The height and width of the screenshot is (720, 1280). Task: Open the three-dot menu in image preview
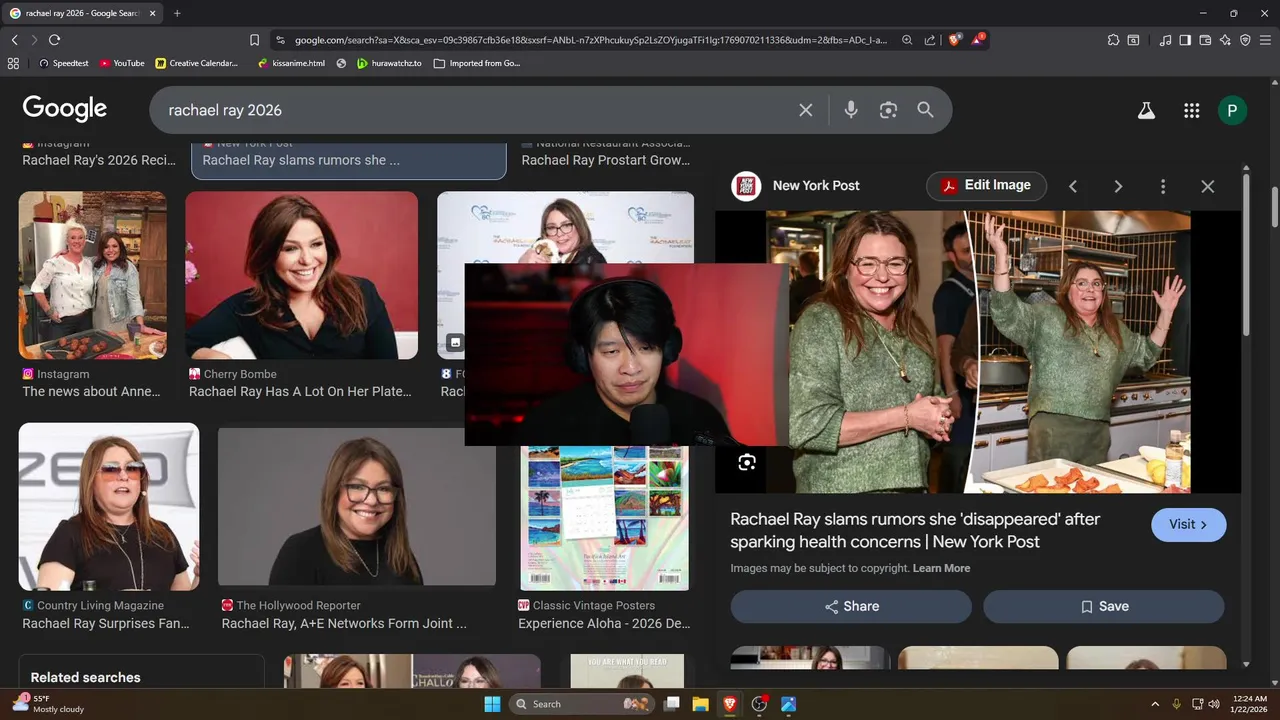point(1163,187)
